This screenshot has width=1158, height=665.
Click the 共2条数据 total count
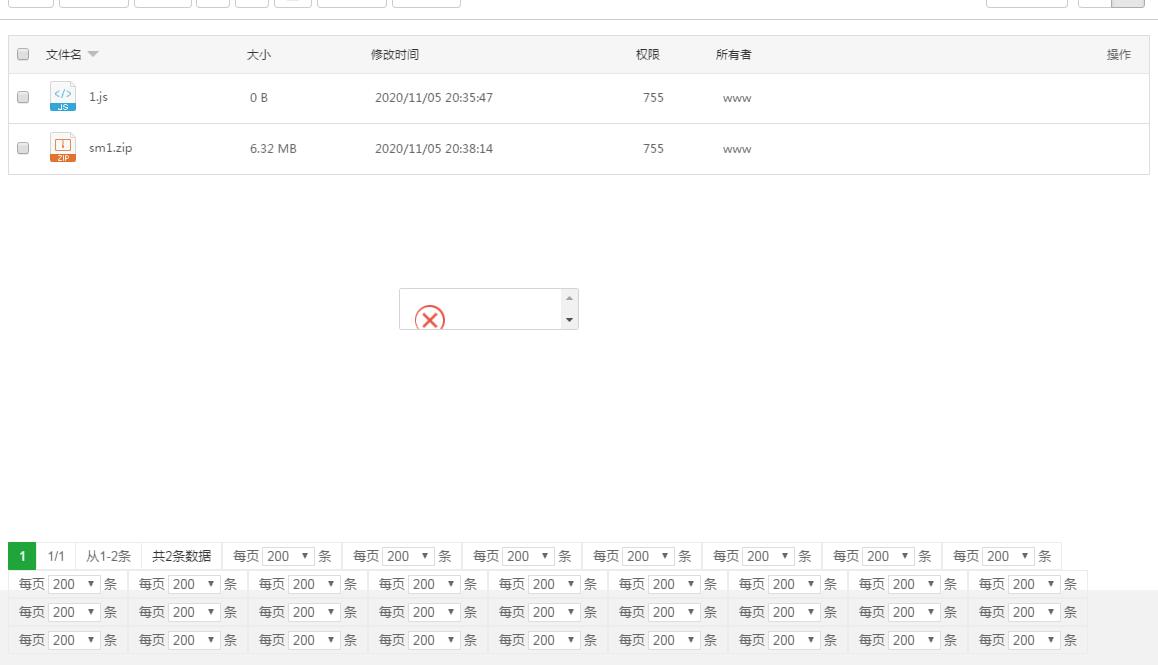(182, 556)
